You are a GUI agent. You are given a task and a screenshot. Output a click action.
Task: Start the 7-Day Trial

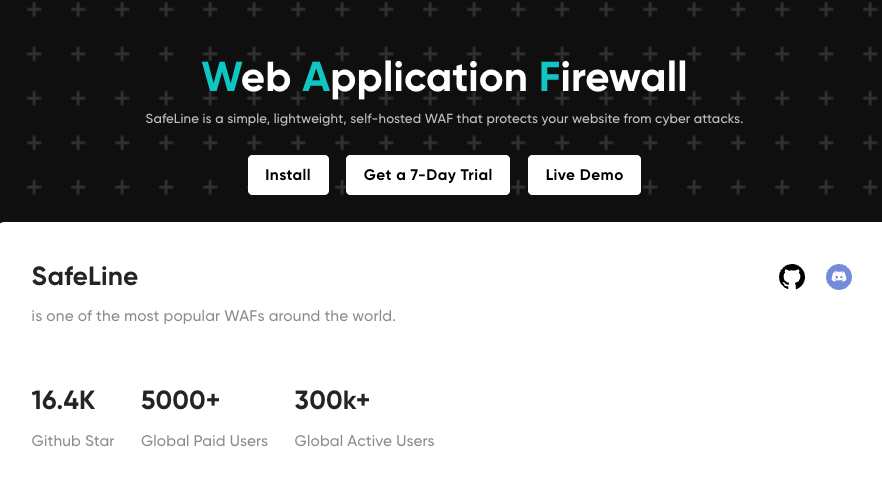click(428, 175)
